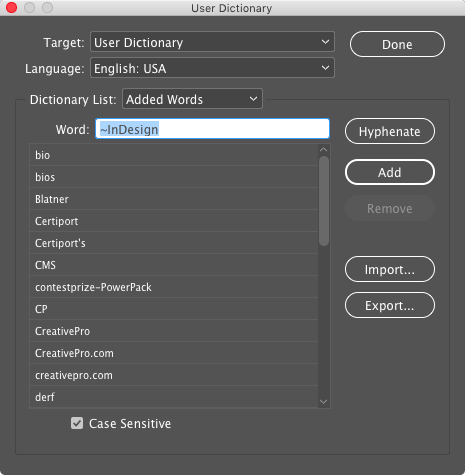Click the Import... button
This screenshot has height=475, width=465.
(390, 269)
